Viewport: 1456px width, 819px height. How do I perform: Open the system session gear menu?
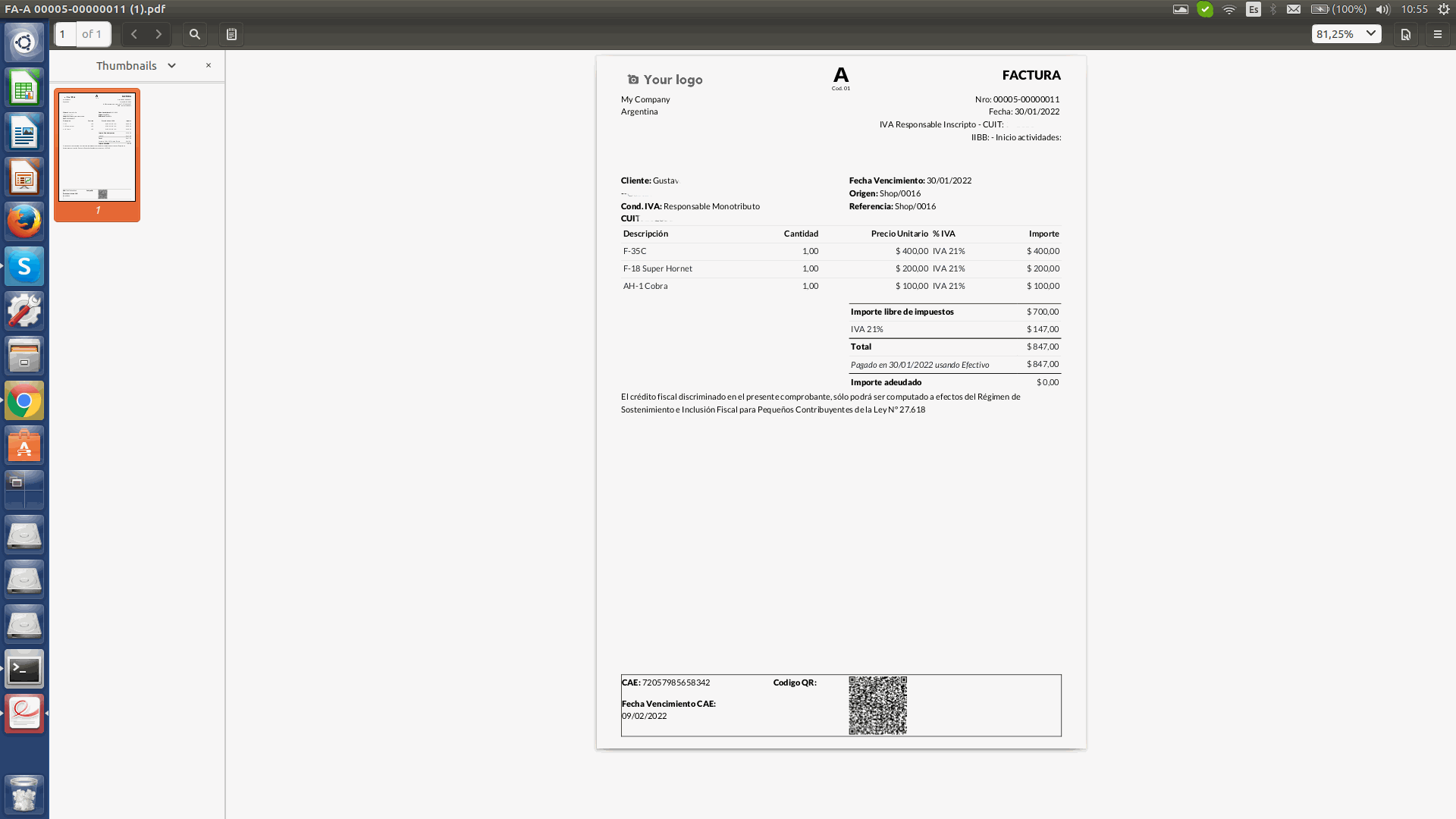click(1444, 9)
